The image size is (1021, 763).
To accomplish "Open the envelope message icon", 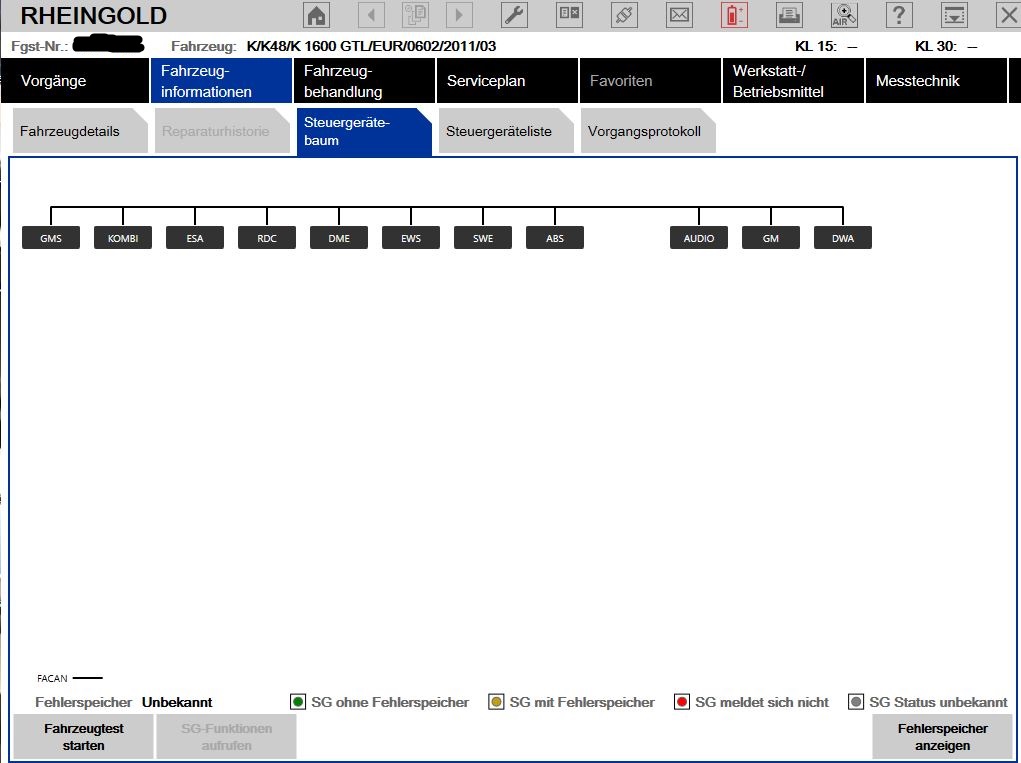I will [x=679, y=15].
